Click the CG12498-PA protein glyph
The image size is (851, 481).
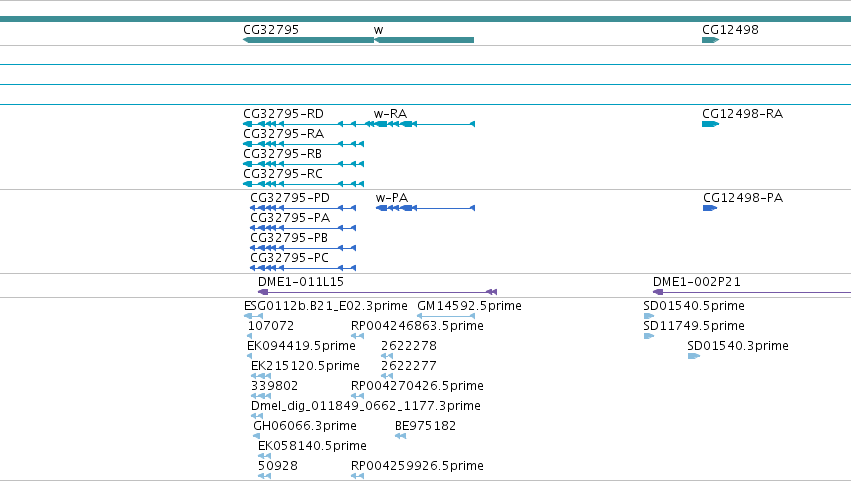pyautogui.click(x=710, y=208)
